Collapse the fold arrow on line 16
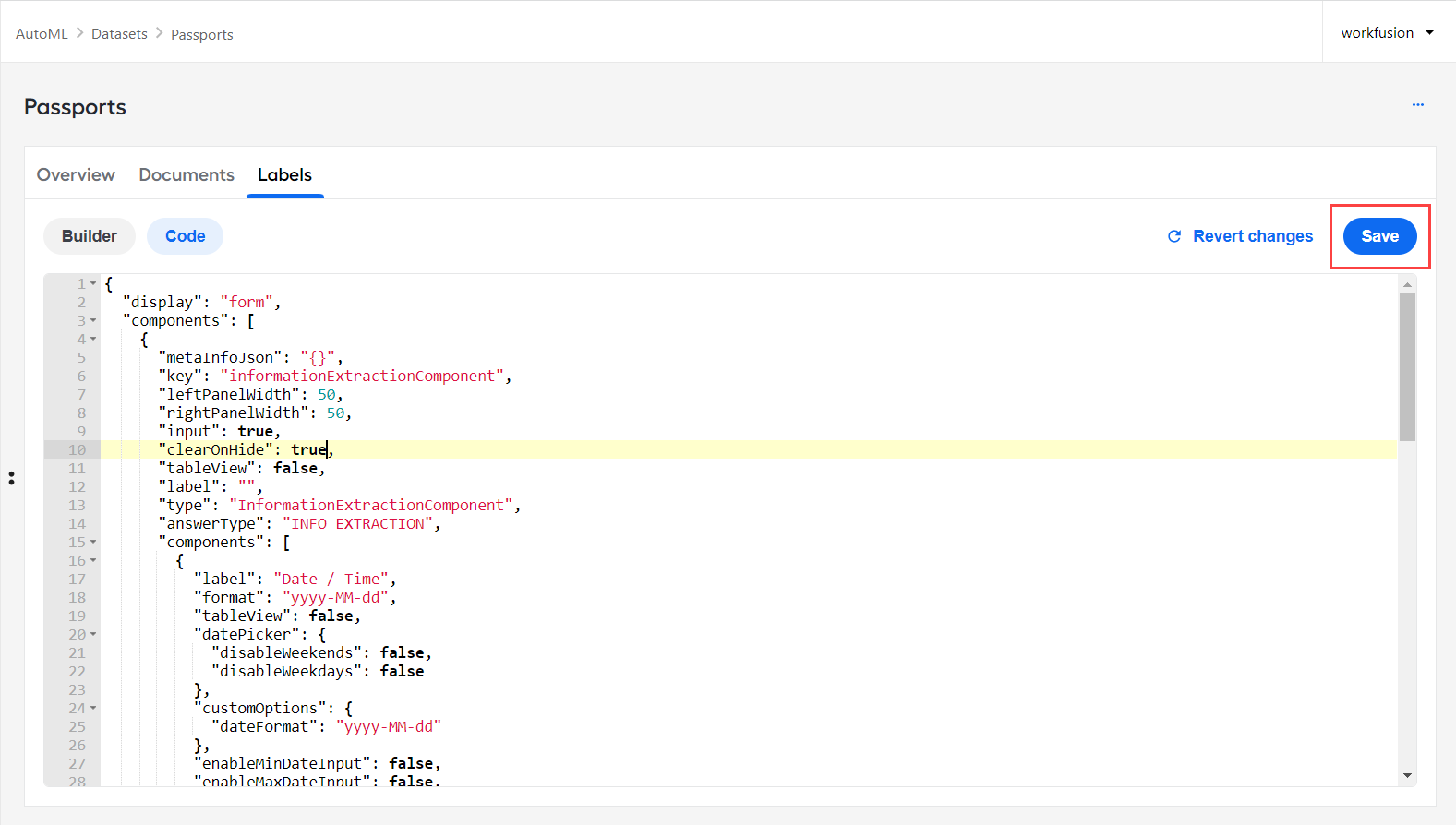 pyautogui.click(x=93, y=560)
